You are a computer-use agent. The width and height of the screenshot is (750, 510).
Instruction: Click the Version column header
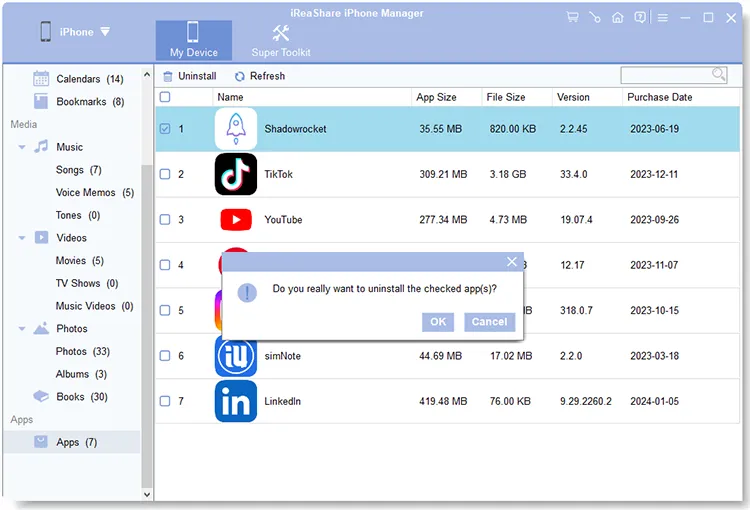(x=573, y=97)
